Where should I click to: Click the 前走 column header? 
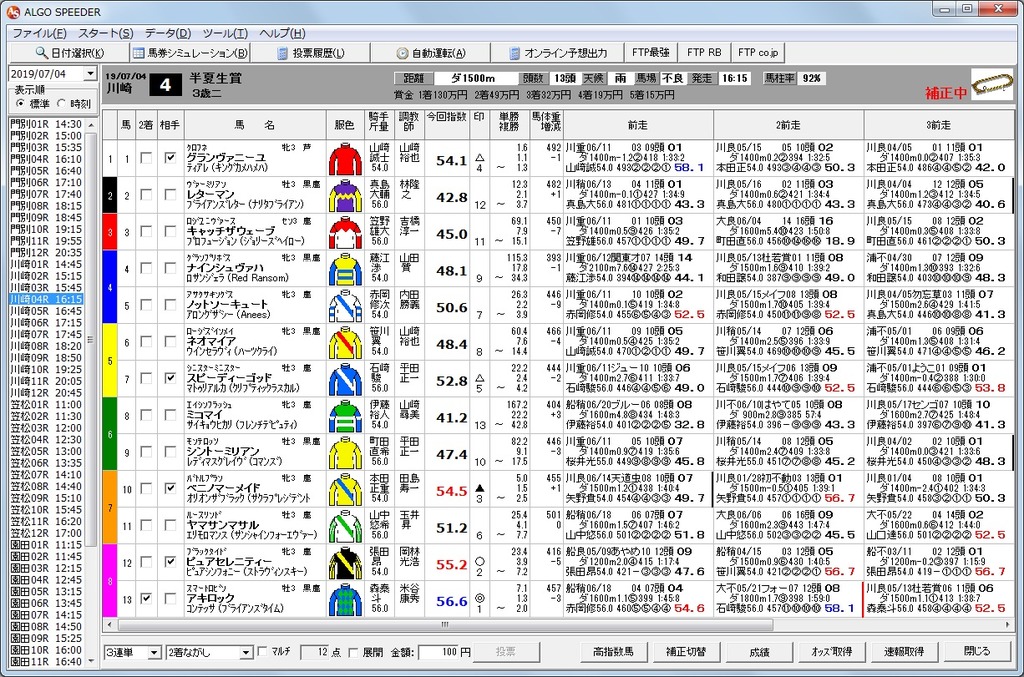click(x=638, y=124)
